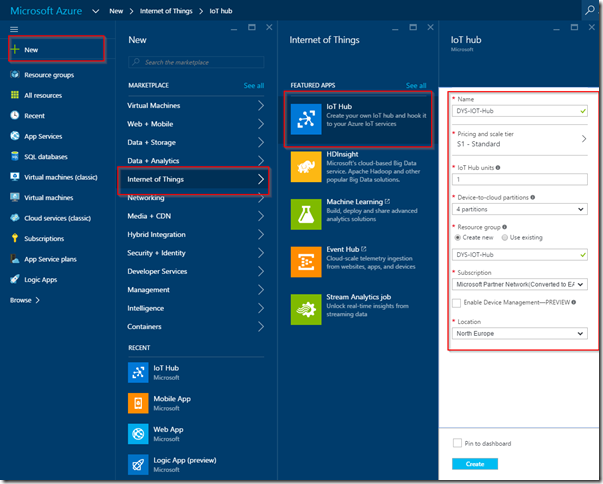Open Security + Identity marketplace category
The image size is (603, 484).
point(196,253)
